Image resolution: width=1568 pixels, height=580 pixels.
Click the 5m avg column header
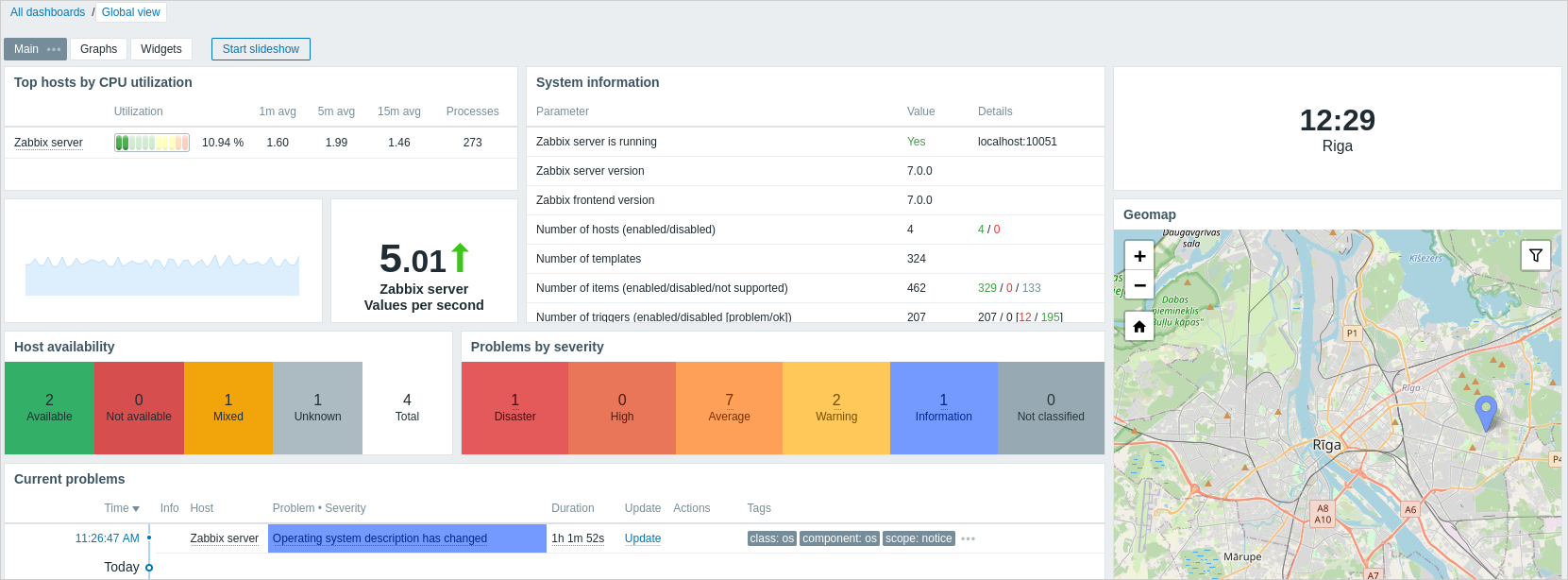tap(336, 111)
